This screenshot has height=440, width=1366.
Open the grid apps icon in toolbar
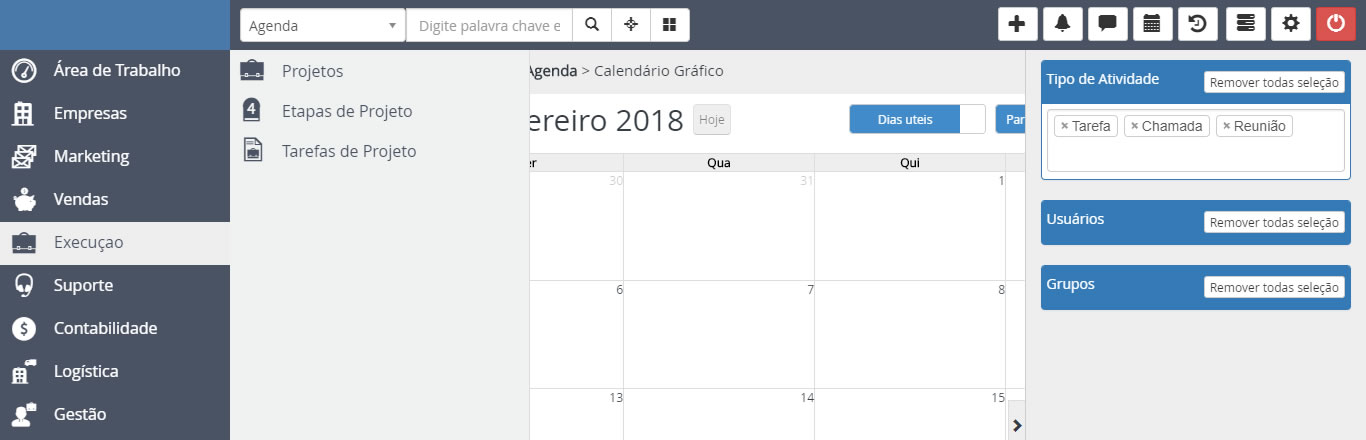coord(670,25)
